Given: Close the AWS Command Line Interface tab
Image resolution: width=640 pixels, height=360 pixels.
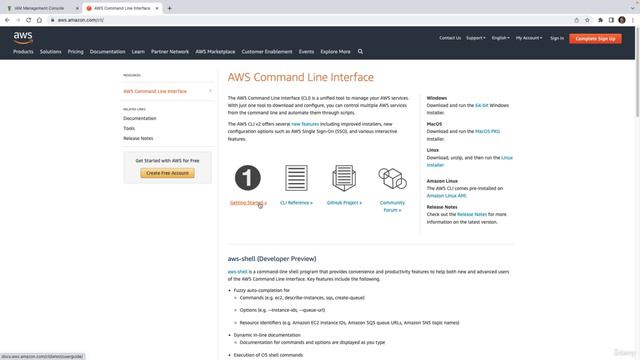Looking at the screenshot, I should [x=157, y=8].
